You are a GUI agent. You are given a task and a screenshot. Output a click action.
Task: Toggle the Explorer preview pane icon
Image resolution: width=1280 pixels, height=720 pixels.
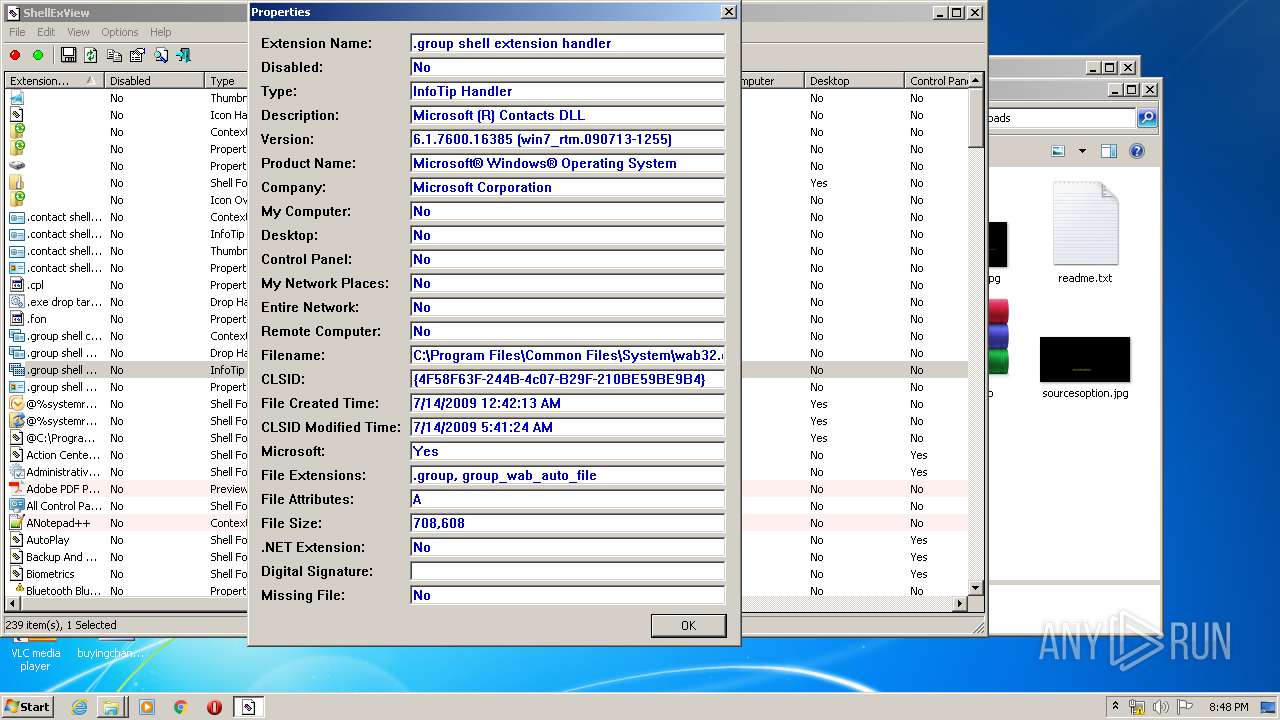[1108, 152]
